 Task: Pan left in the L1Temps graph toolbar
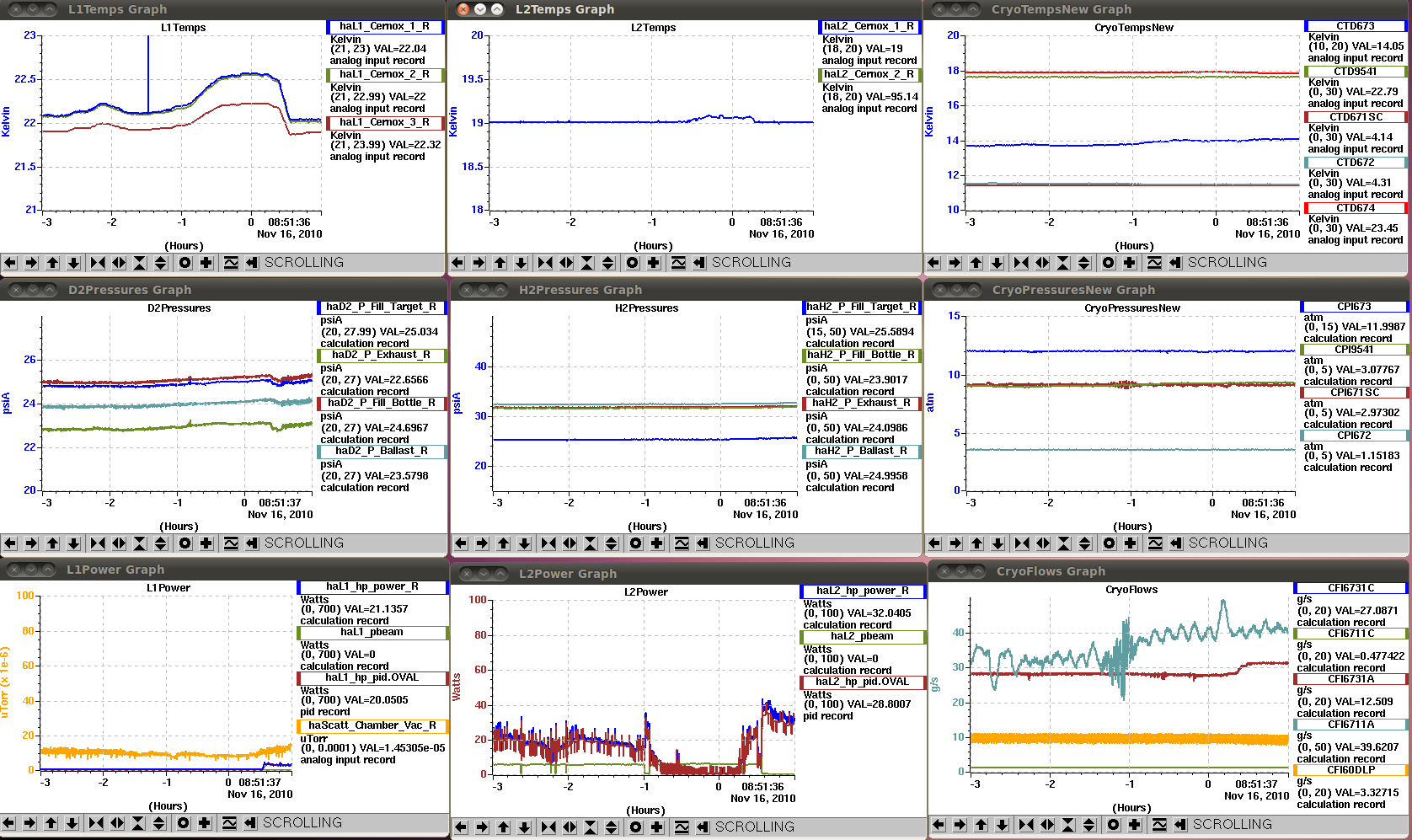pos(11,263)
